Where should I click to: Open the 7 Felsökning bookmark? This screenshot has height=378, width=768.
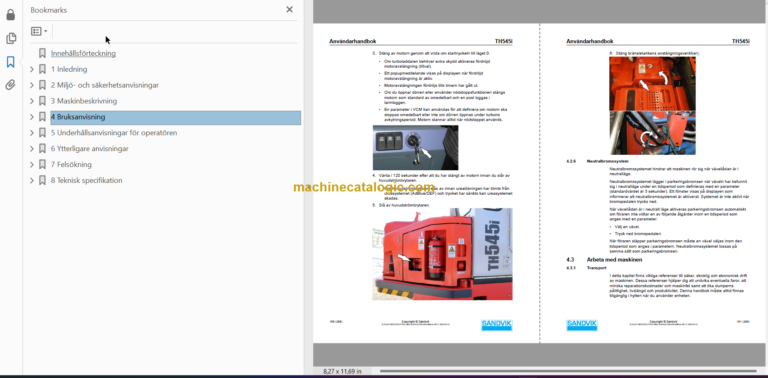click(x=71, y=165)
